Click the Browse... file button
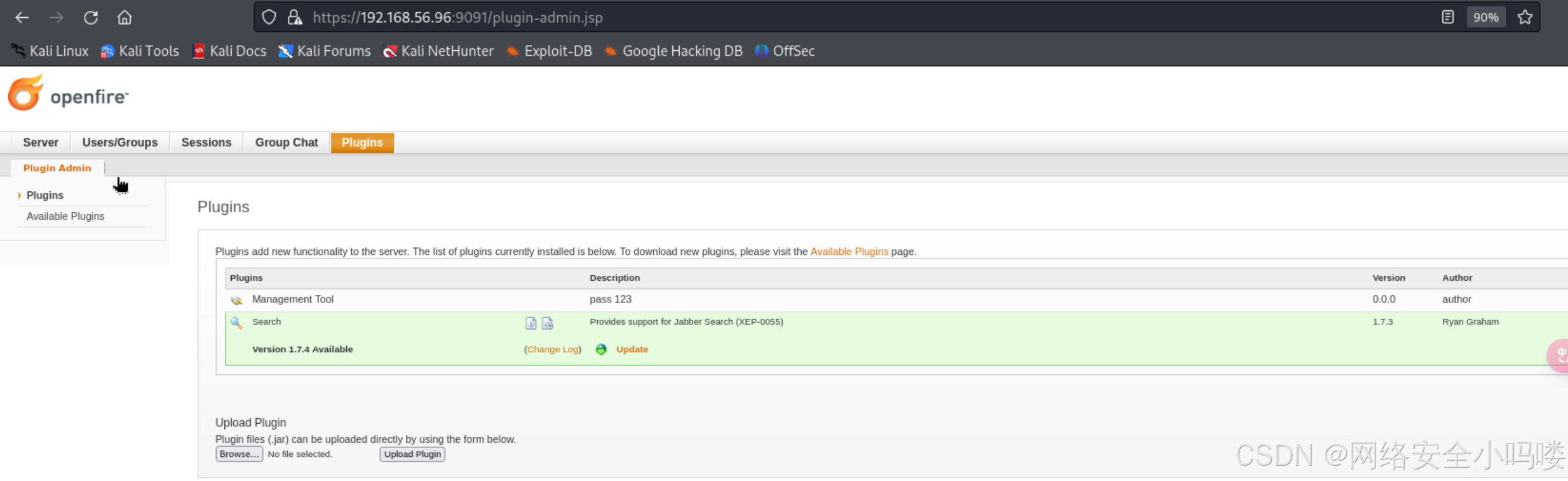This screenshot has height=481, width=1568. click(239, 454)
